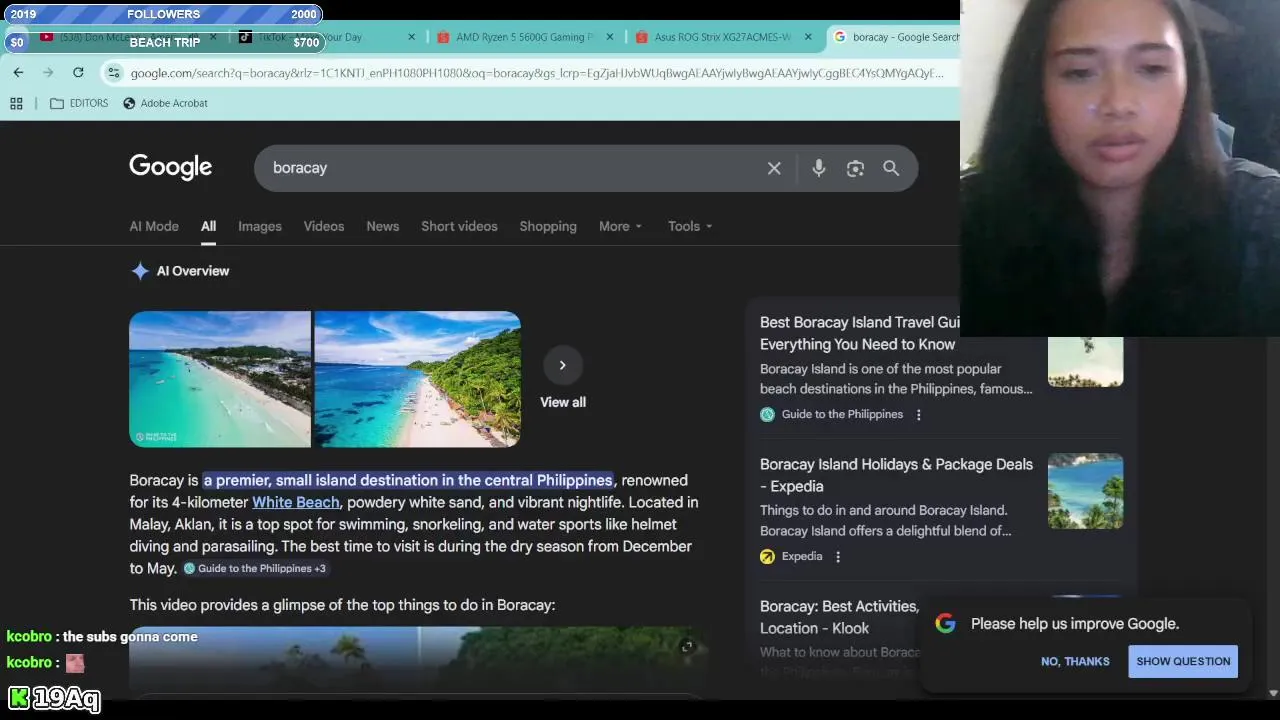The image size is (1280, 720).
Task: Open the News results tab
Action: pos(383,226)
